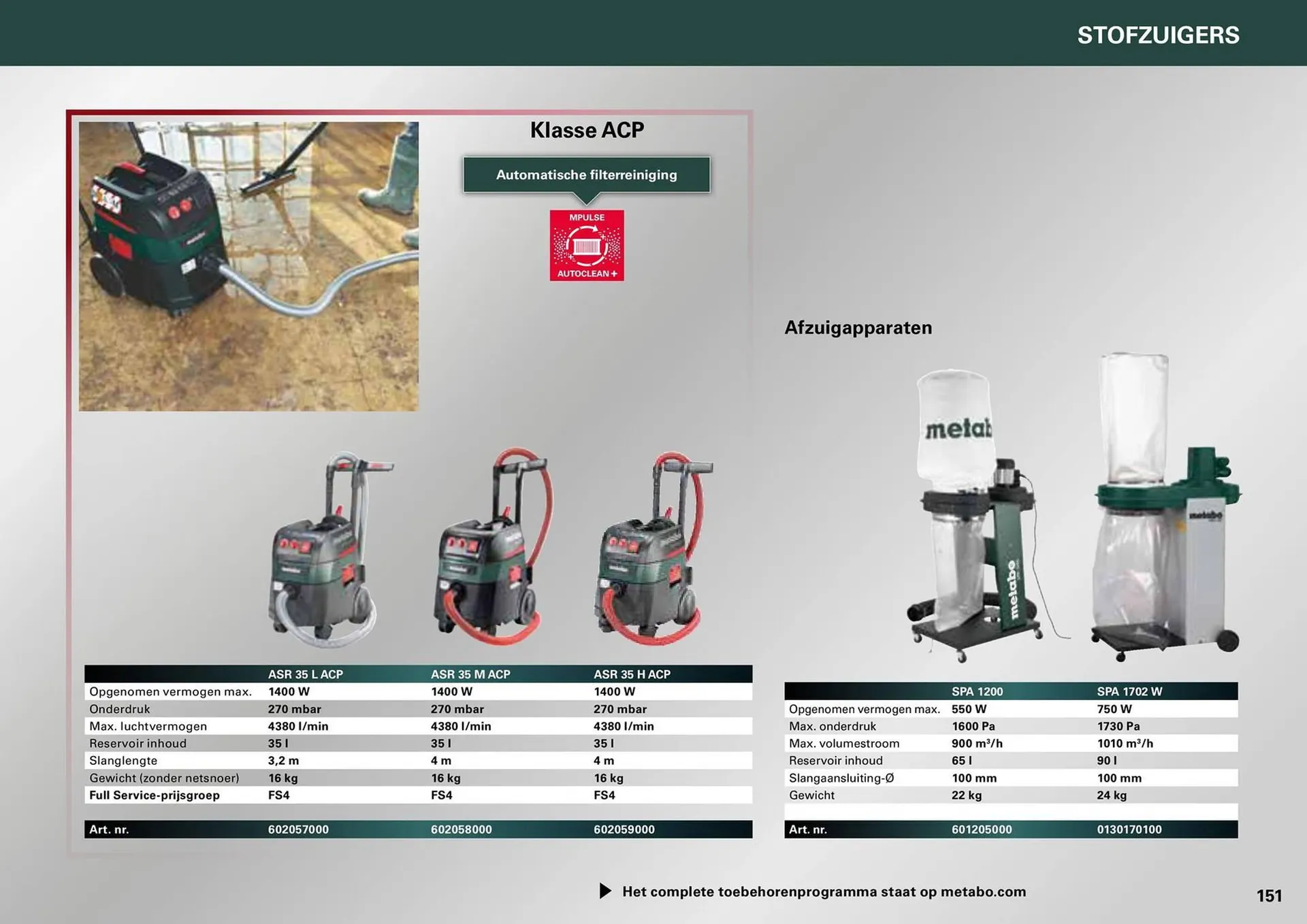
Task: Toggle the Klasse ACP heading
Action: (x=587, y=130)
